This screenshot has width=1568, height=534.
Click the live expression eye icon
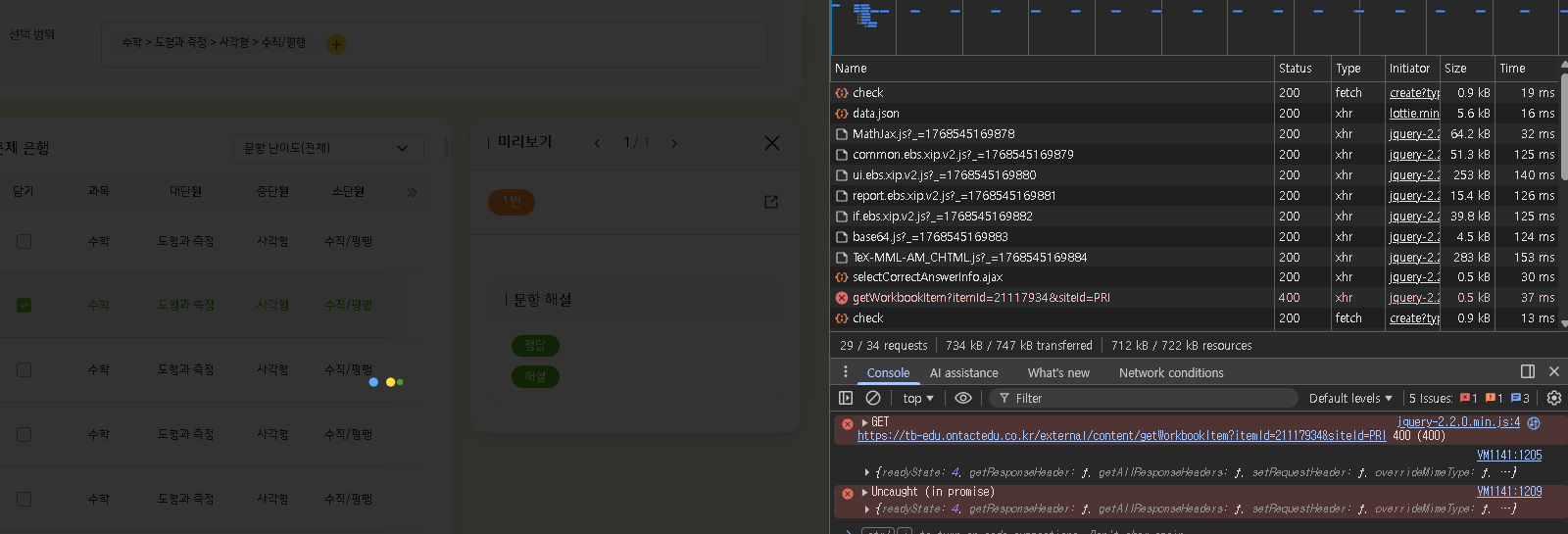tap(963, 398)
